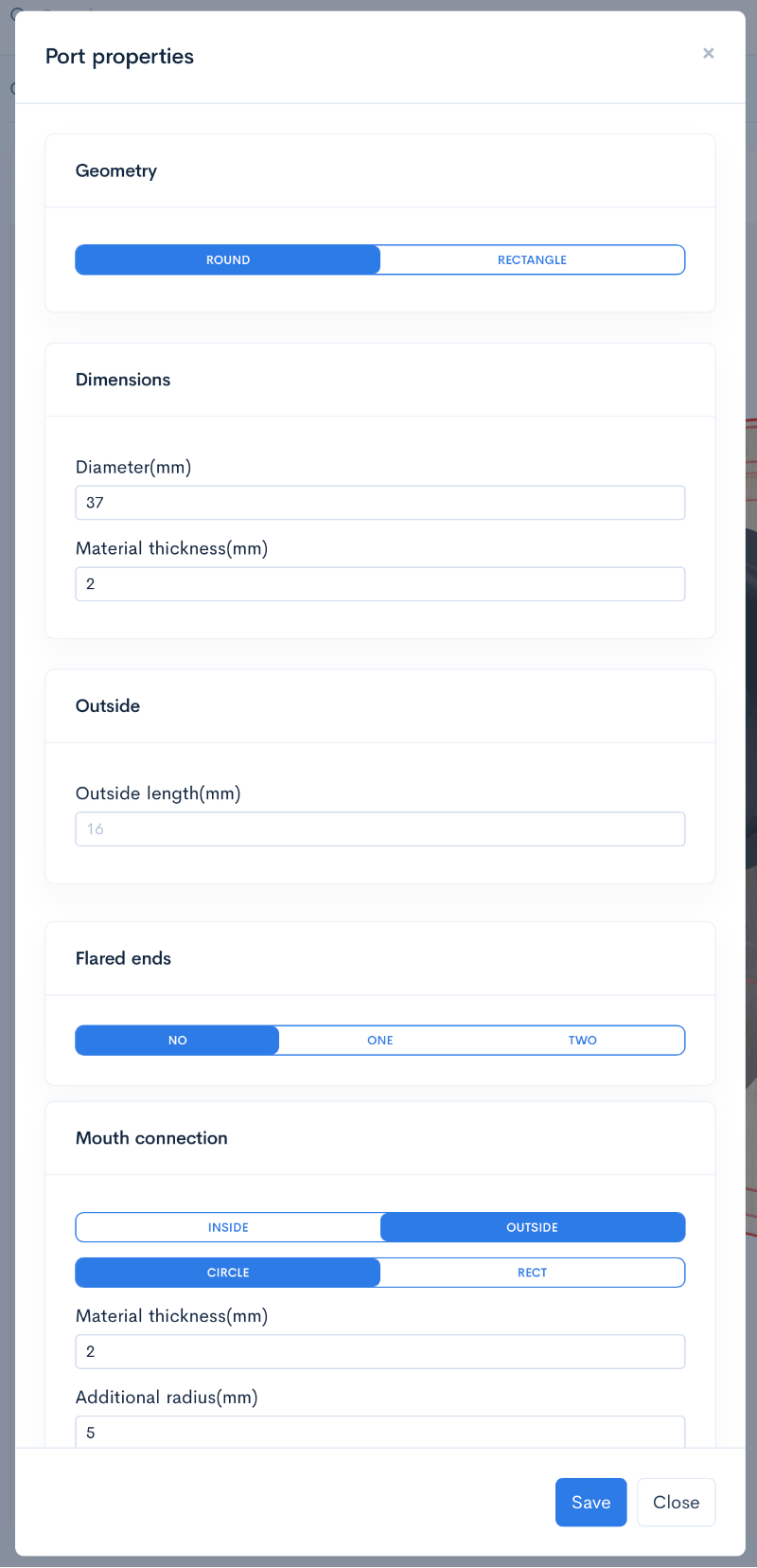Select ROUND port geometry

[x=228, y=260]
